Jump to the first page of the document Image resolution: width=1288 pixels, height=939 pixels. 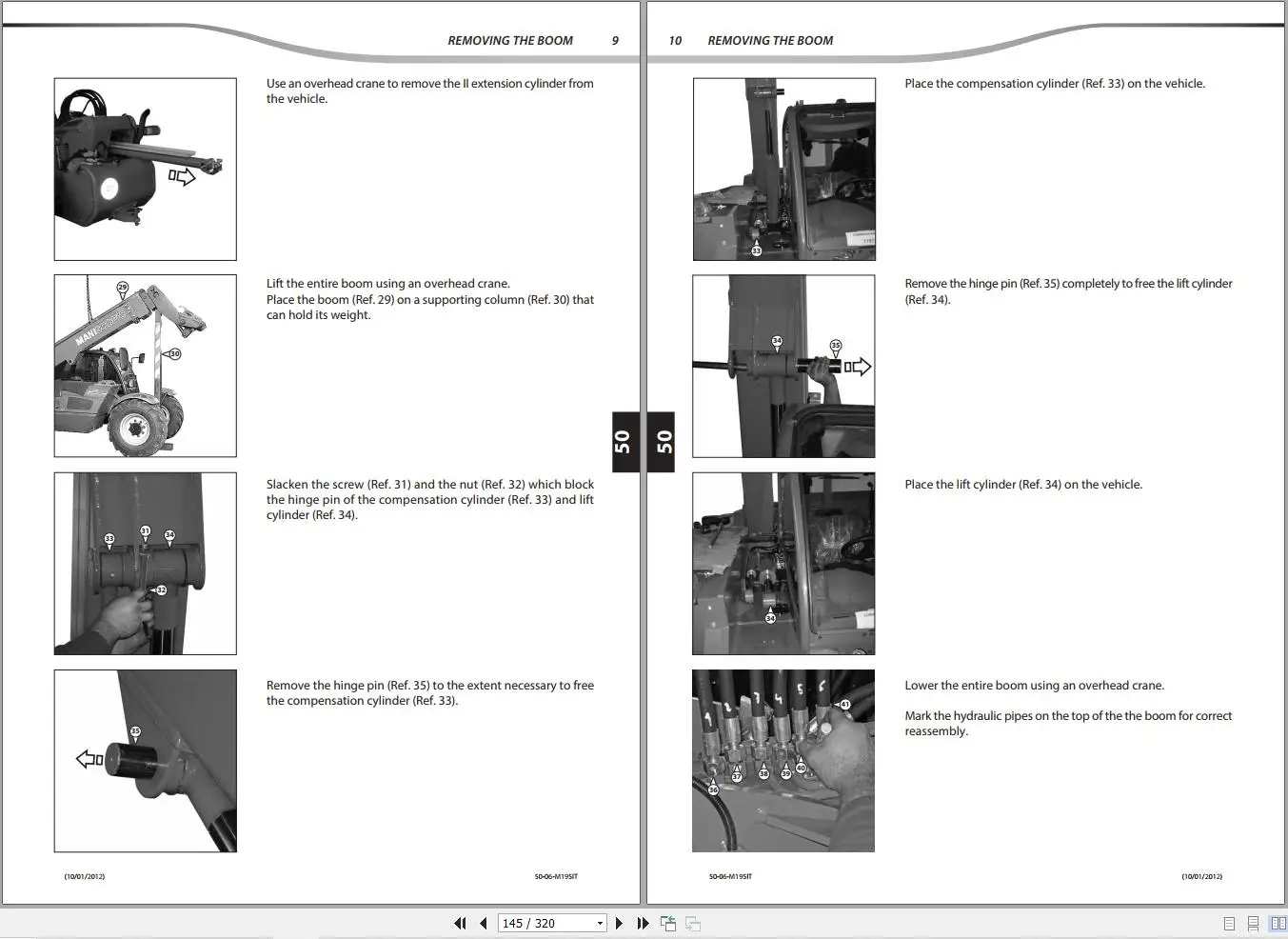click(x=461, y=923)
